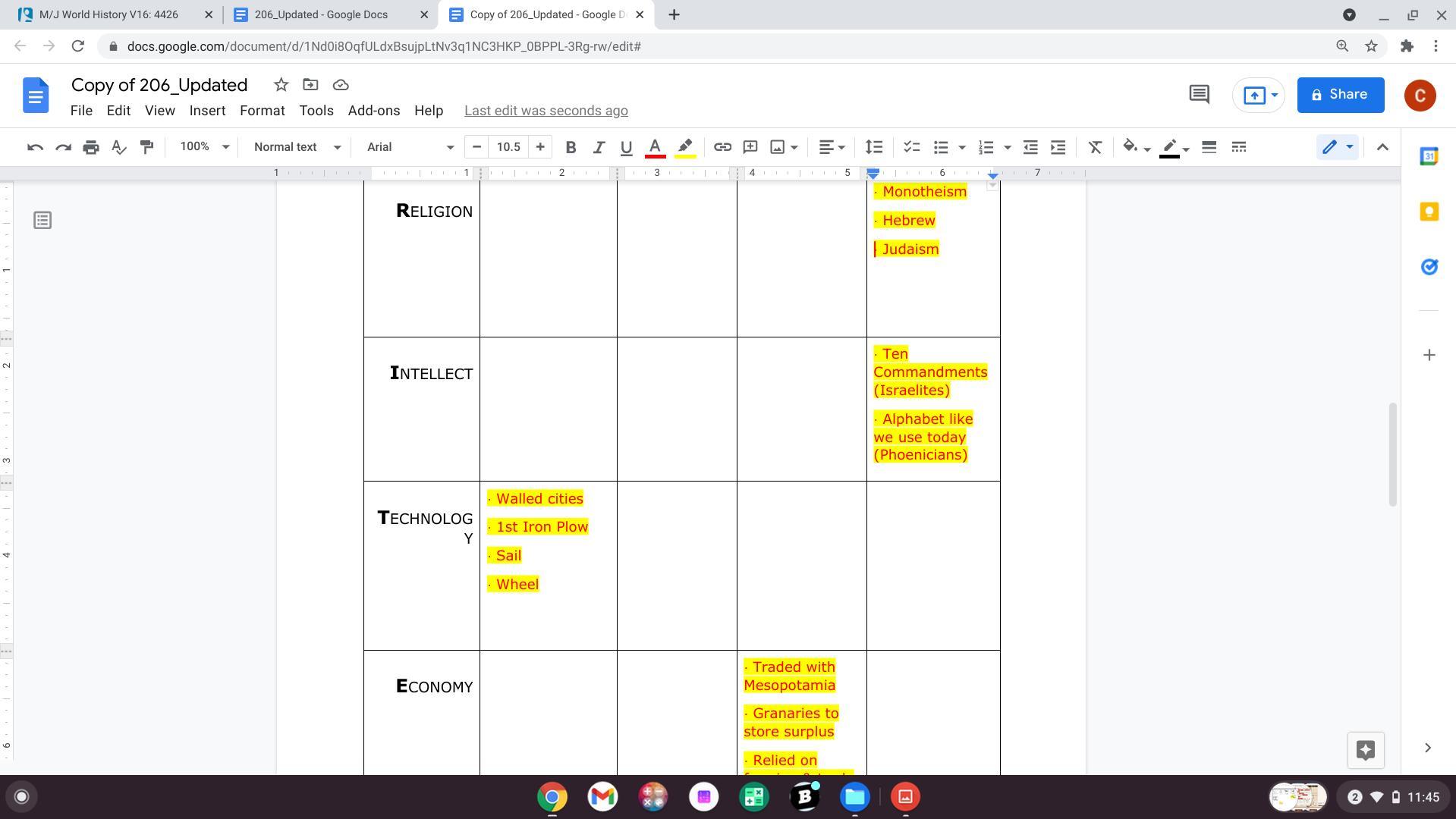Viewport: 1456px width, 819px height.
Task: Click the Share button
Action: (x=1341, y=95)
